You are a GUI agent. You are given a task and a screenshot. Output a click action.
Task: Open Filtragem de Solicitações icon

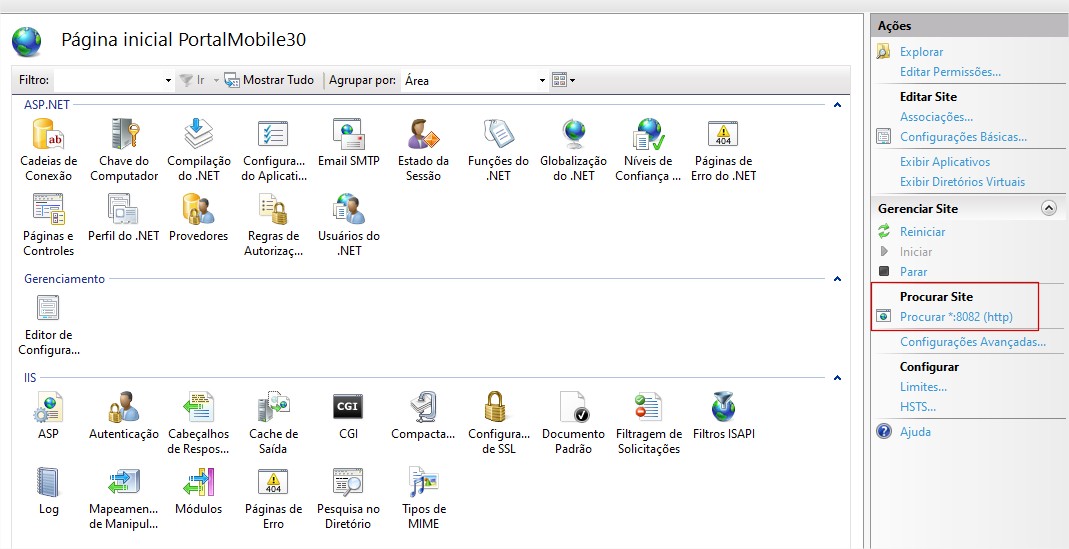[x=648, y=423]
